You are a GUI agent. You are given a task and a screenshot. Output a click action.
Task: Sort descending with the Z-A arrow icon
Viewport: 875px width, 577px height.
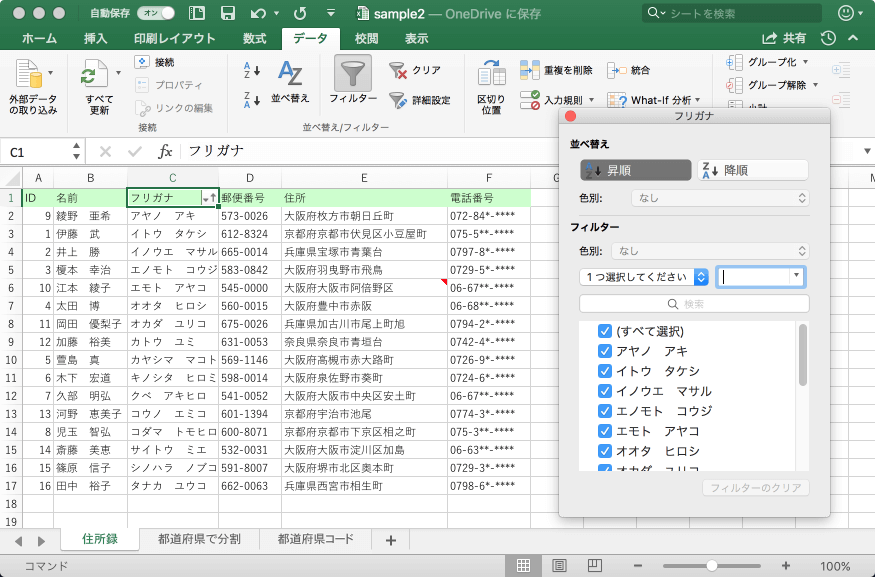(252, 100)
